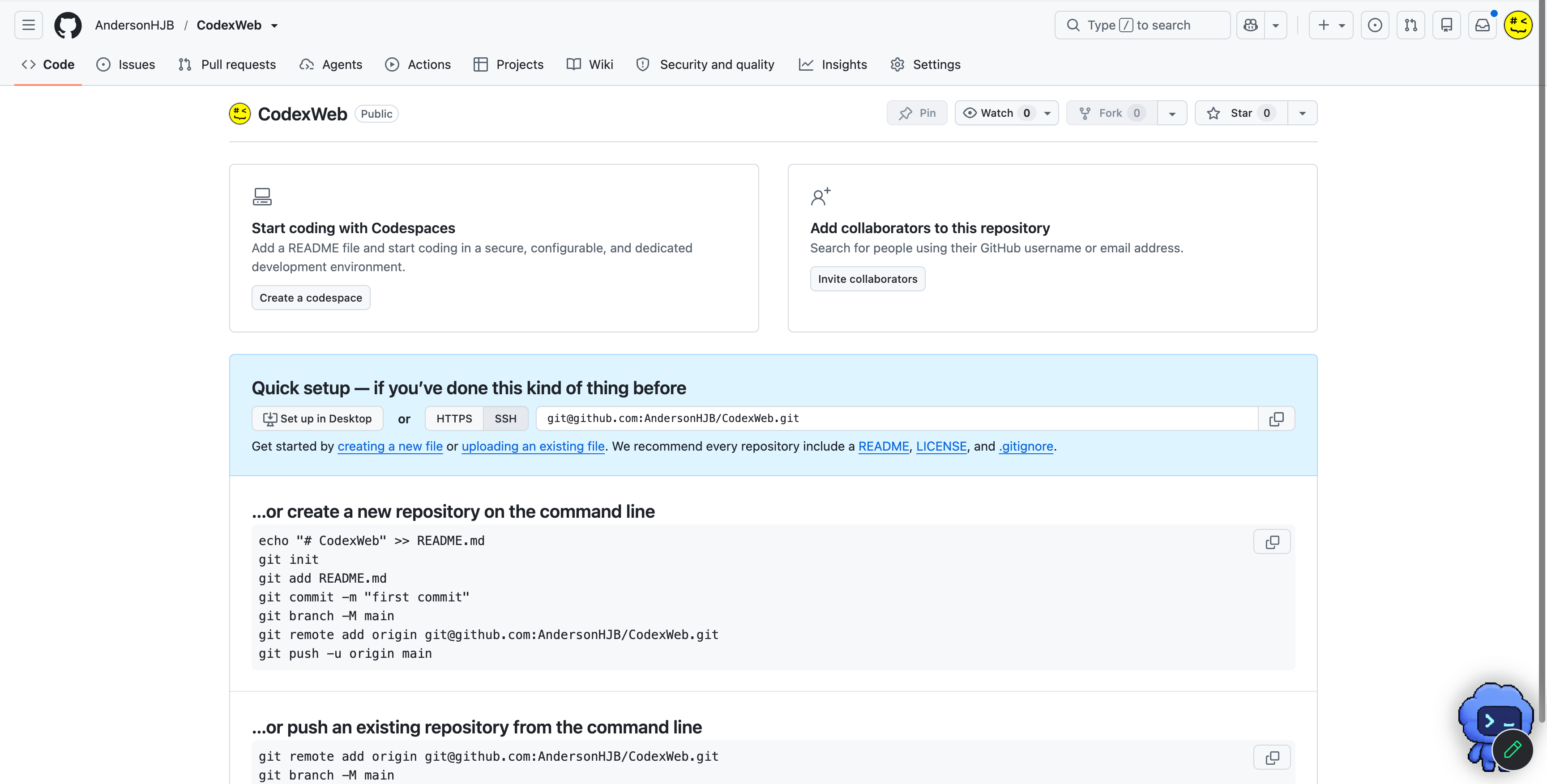Open the create new plus dropdown

click(x=1331, y=25)
